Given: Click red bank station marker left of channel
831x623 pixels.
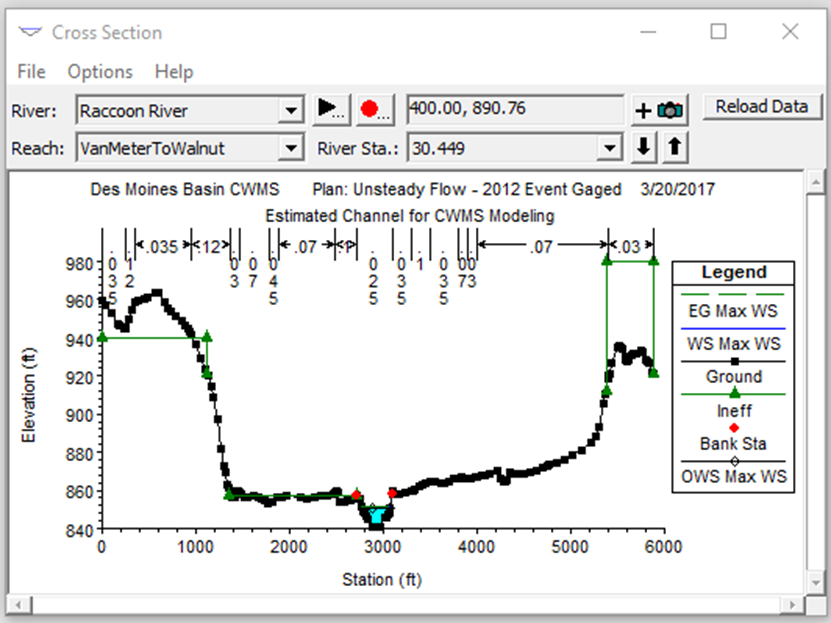Looking at the screenshot, I should pyautogui.click(x=356, y=495).
